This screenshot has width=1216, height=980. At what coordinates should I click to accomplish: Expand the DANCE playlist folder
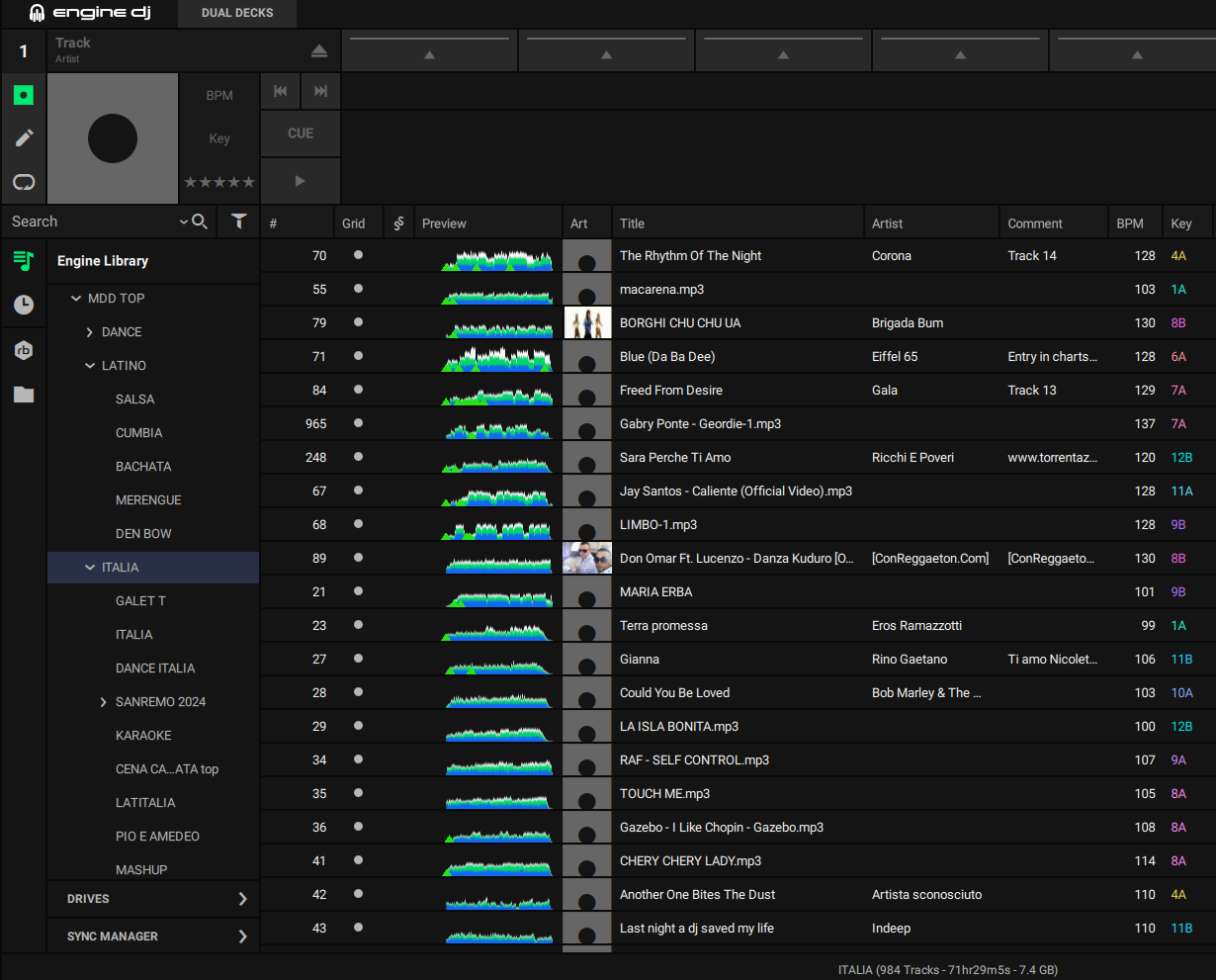90,332
